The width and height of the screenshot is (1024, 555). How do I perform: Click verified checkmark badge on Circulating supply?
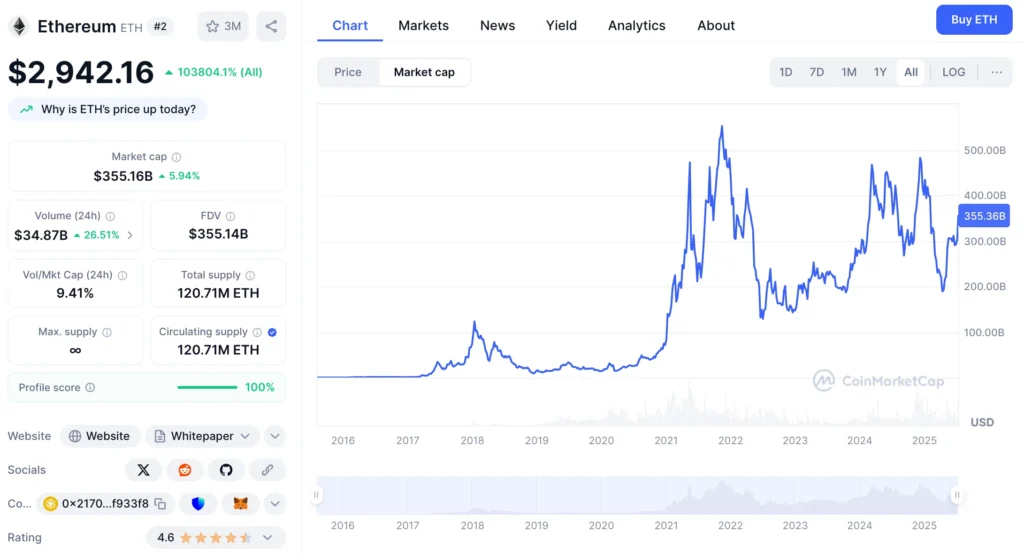coord(272,332)
